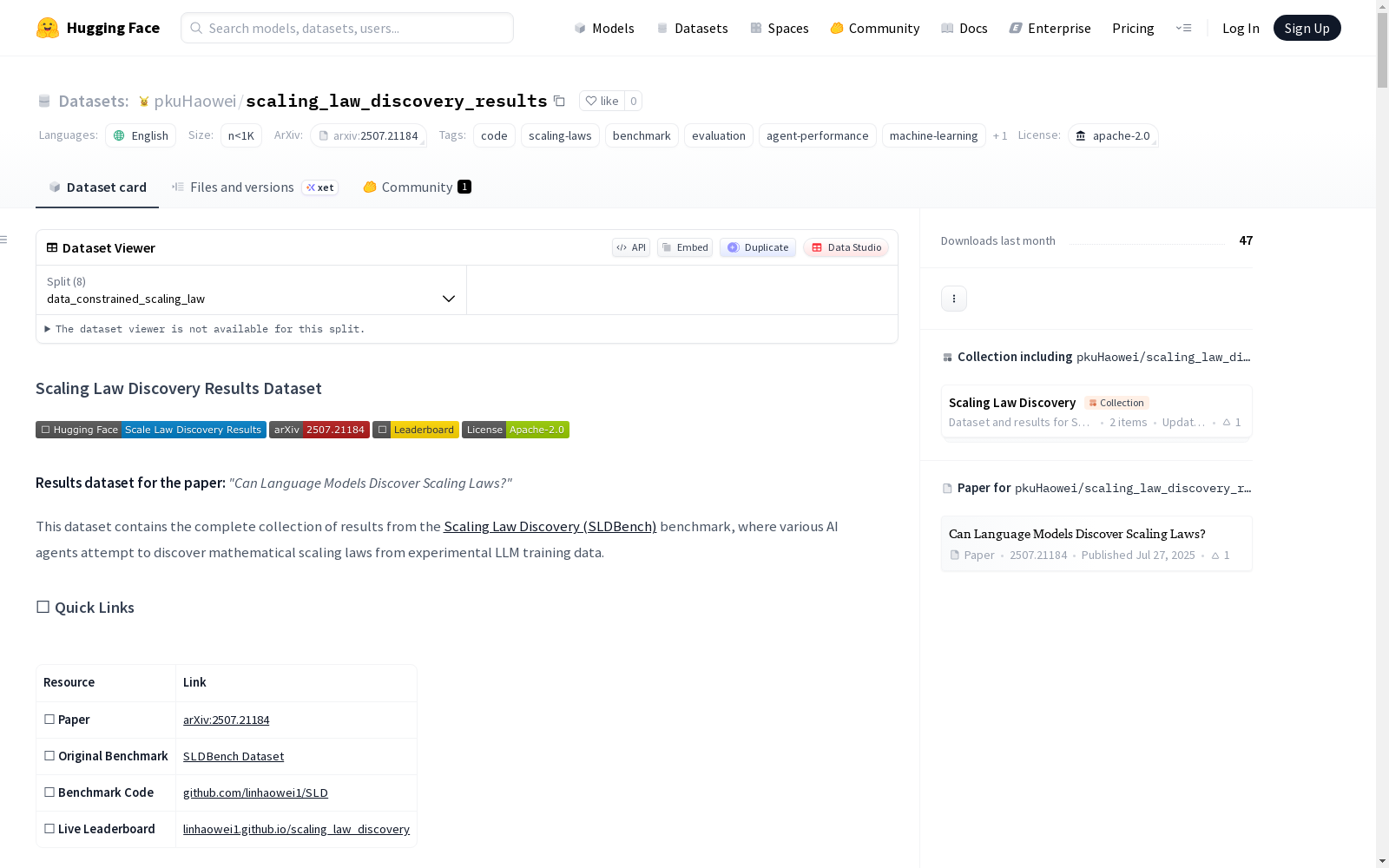Click the benchmark tag
Image resolution: width=1389 pixels, height=868 pixels.
point(642,135)
